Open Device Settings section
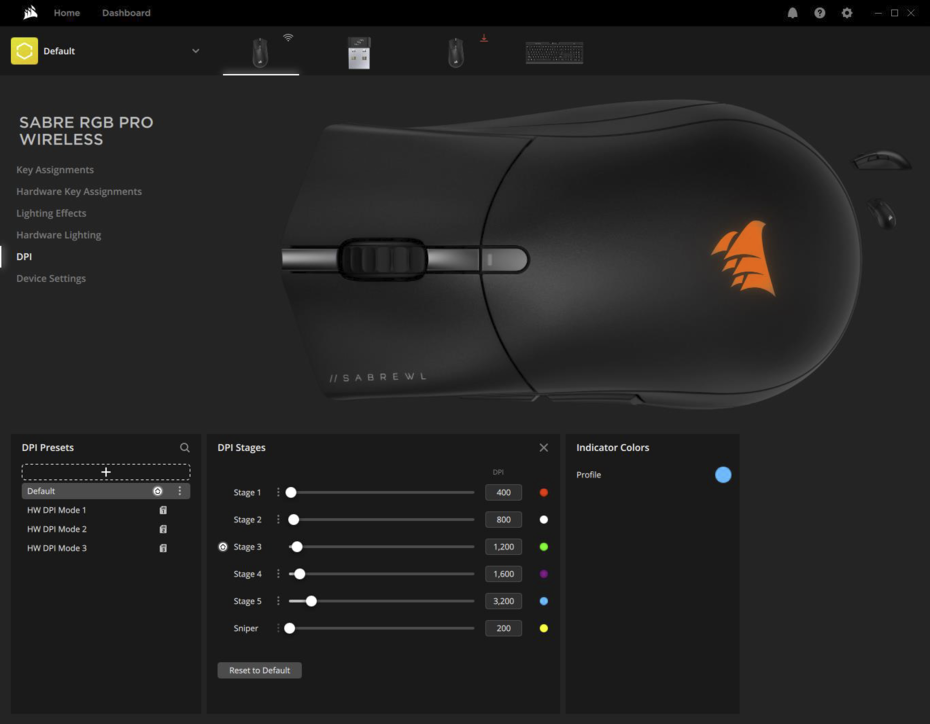 pyautogui.click(x=51, y=278)
